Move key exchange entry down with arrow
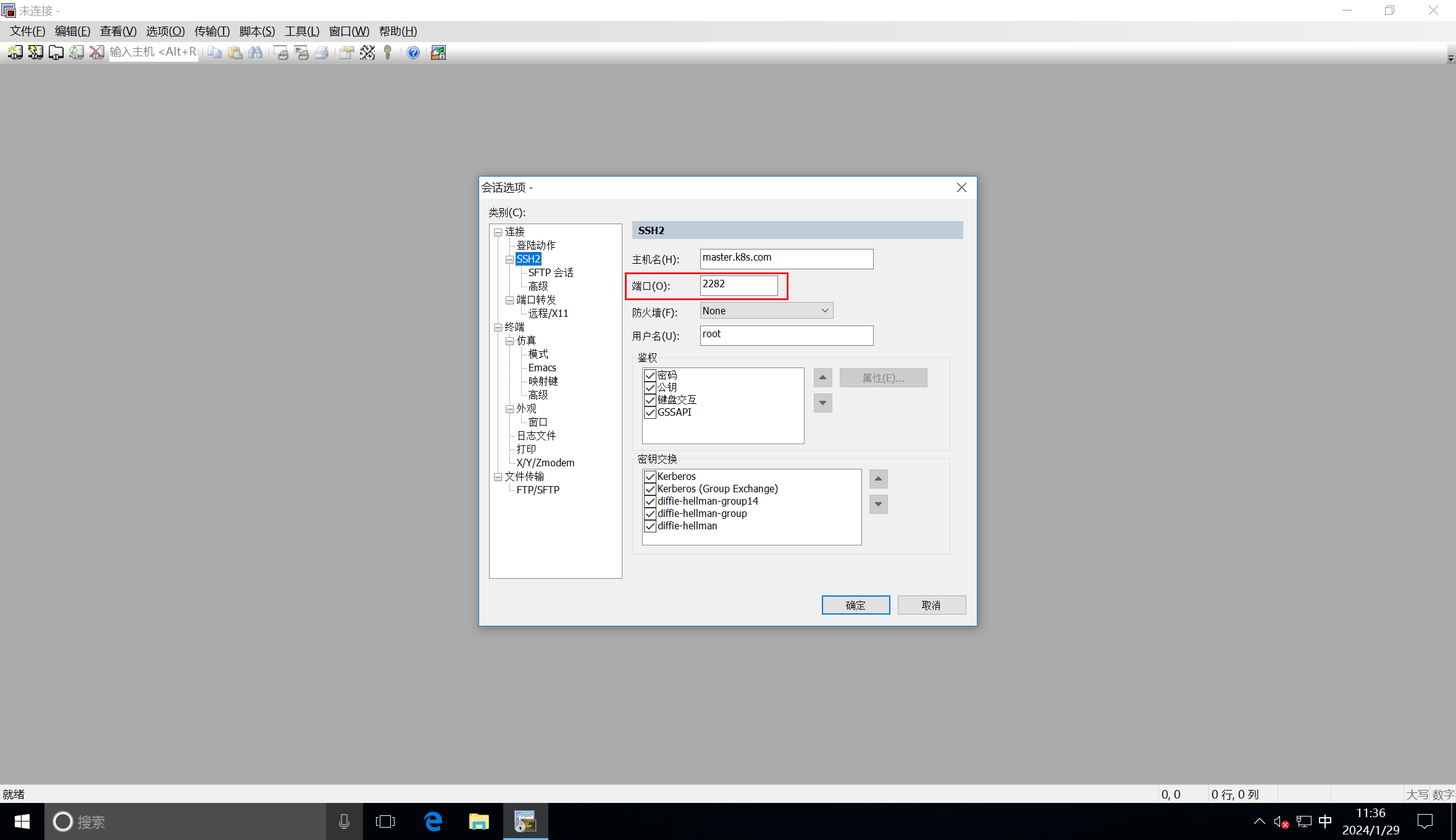Viewport: 1456px width, 840px height. [878, 504]
